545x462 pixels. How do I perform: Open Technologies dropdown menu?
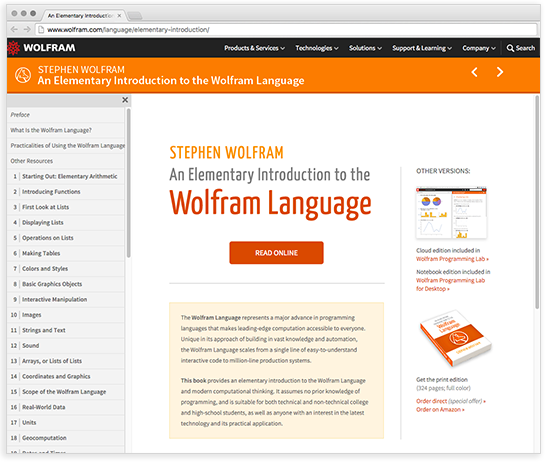click(x=317, y=48)
